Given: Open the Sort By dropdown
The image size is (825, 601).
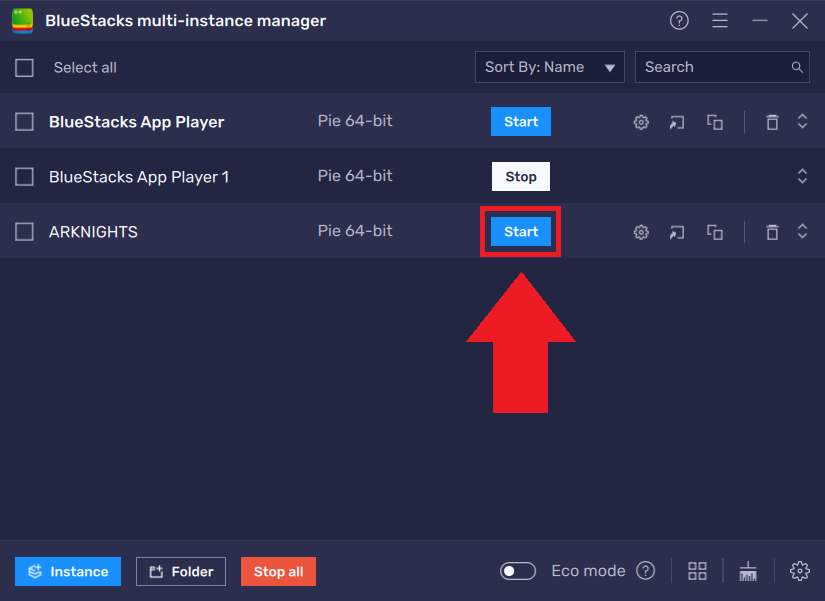Looking at the screenshot, I should pos(549,67).
